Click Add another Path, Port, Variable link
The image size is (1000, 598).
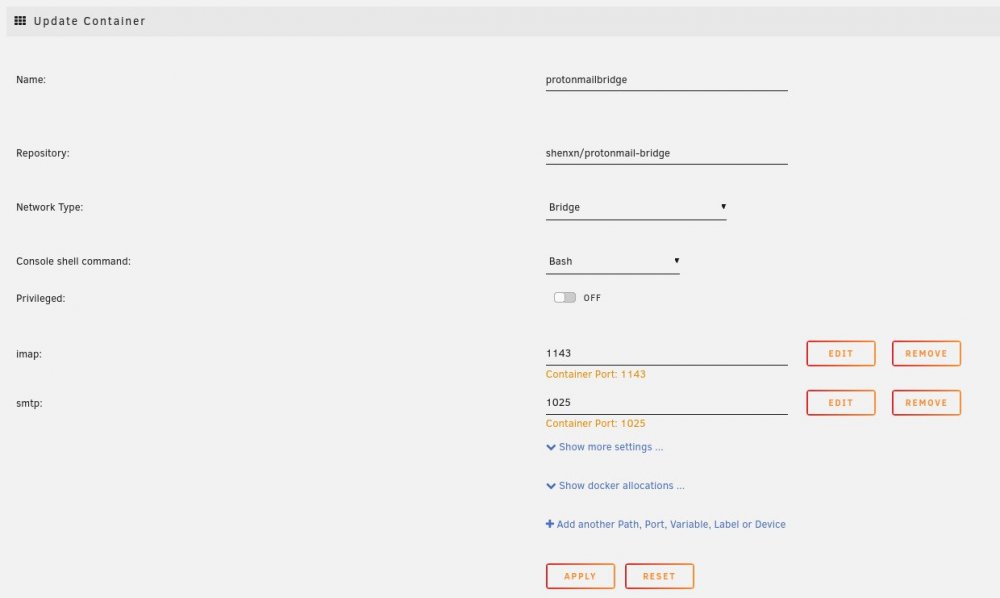[x=666, y=524]
